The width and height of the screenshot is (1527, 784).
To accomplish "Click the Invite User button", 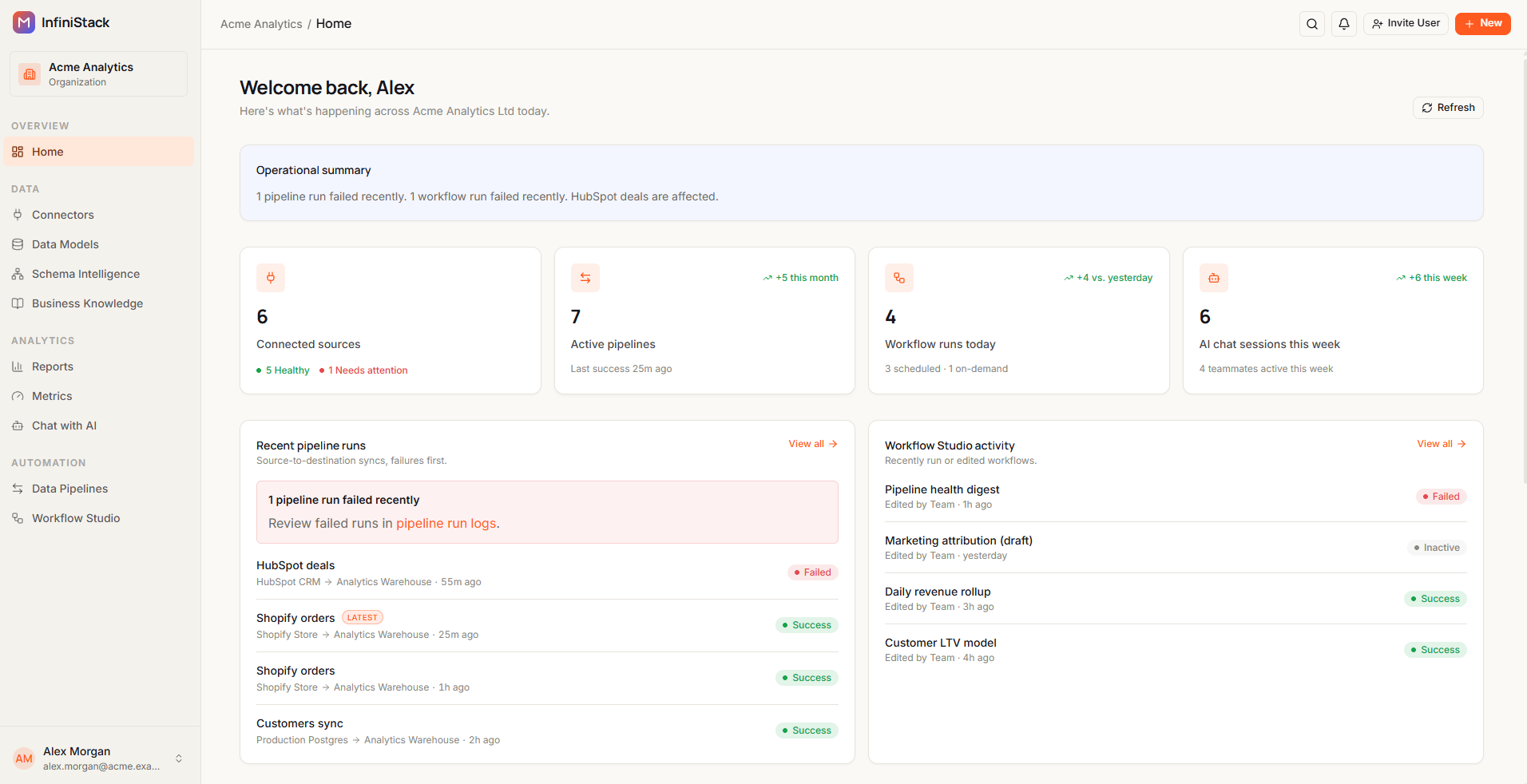I will click(x=1406, y=24).
